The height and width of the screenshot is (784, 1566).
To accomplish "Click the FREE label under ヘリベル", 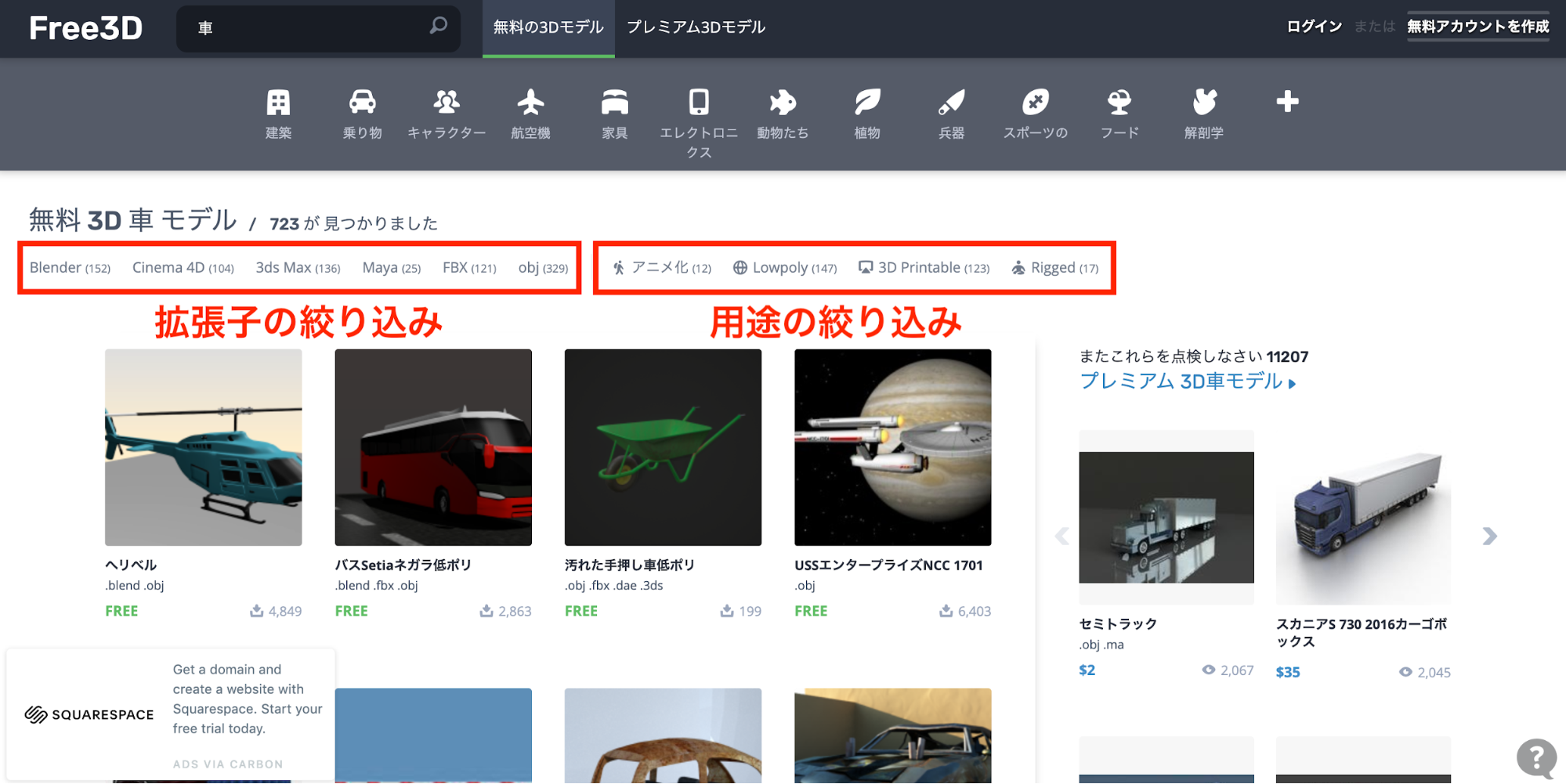I will pyautogui.click(x=121, y=611).
